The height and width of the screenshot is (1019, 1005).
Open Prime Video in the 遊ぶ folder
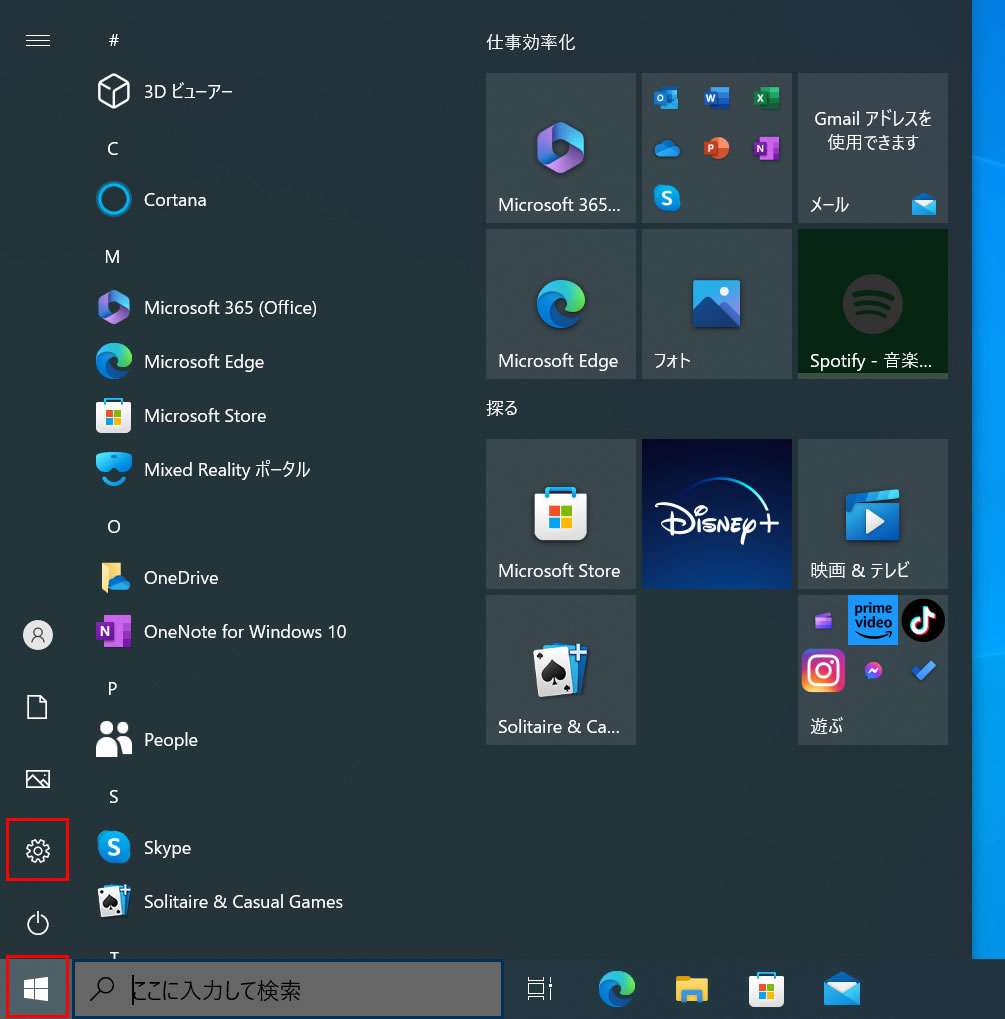(x=872, y=620)
